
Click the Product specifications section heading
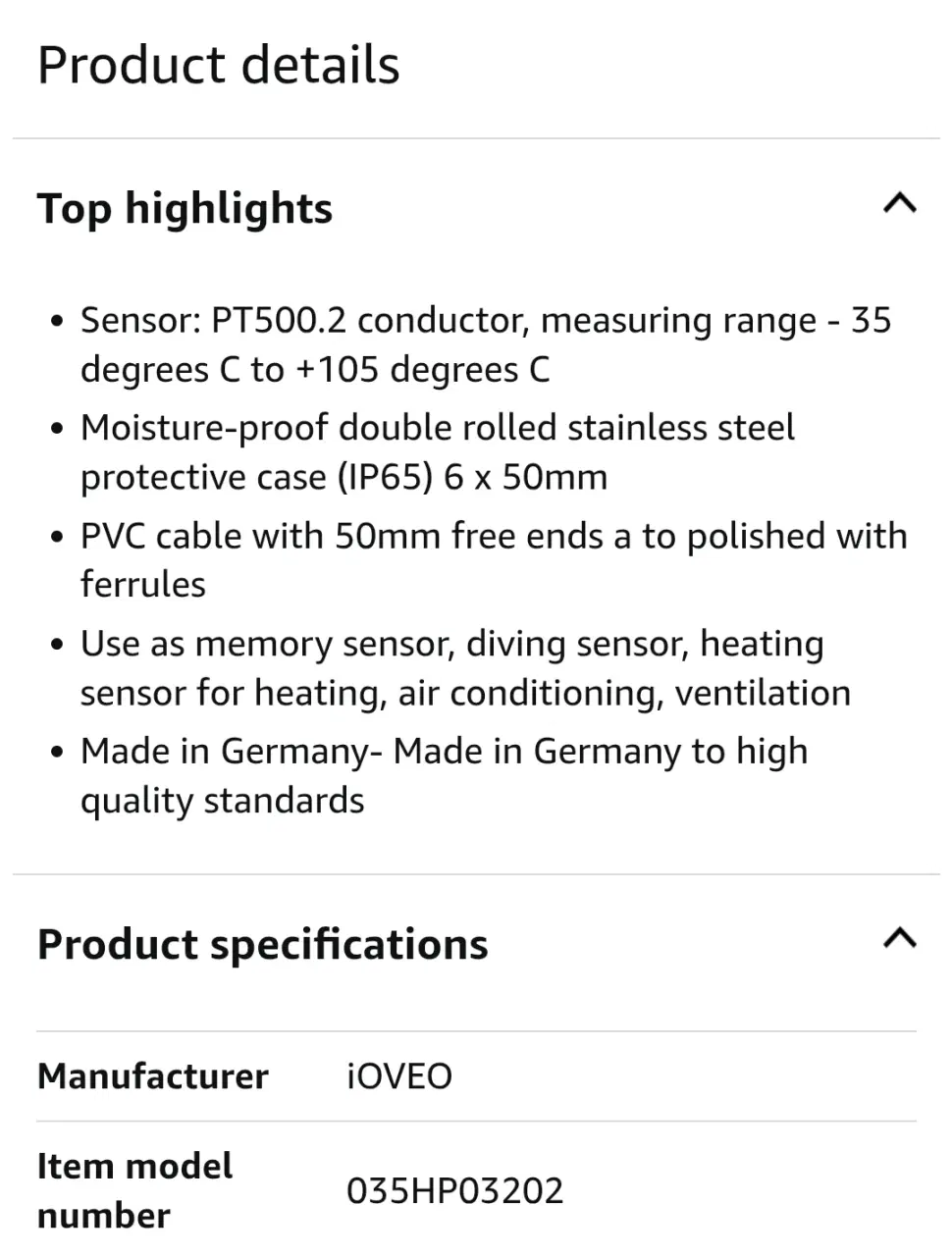(262, 944)
